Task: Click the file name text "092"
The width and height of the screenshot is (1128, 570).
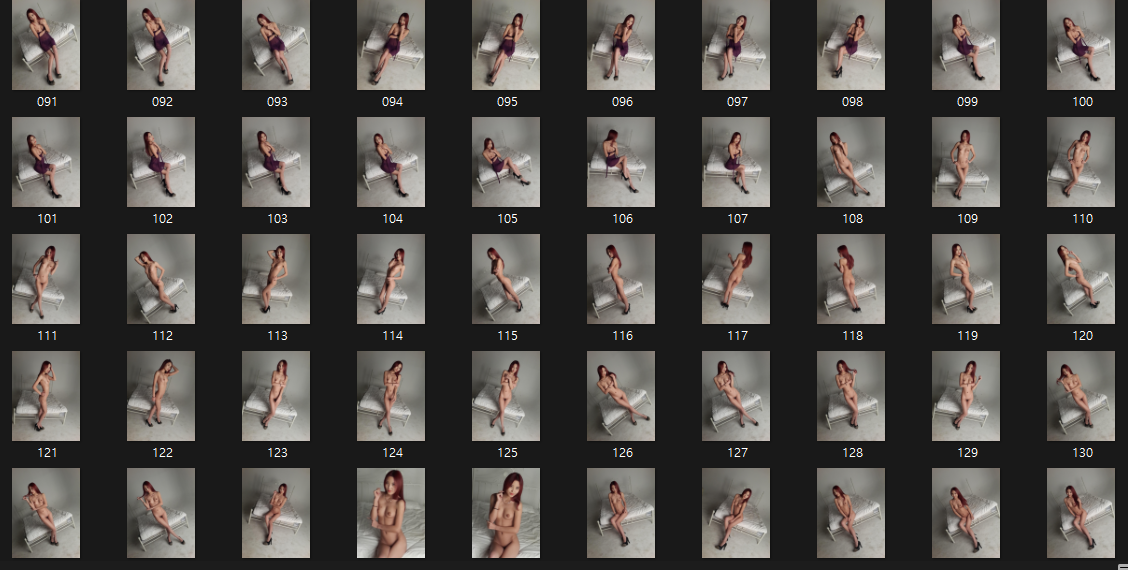Action: coord(162,101)
